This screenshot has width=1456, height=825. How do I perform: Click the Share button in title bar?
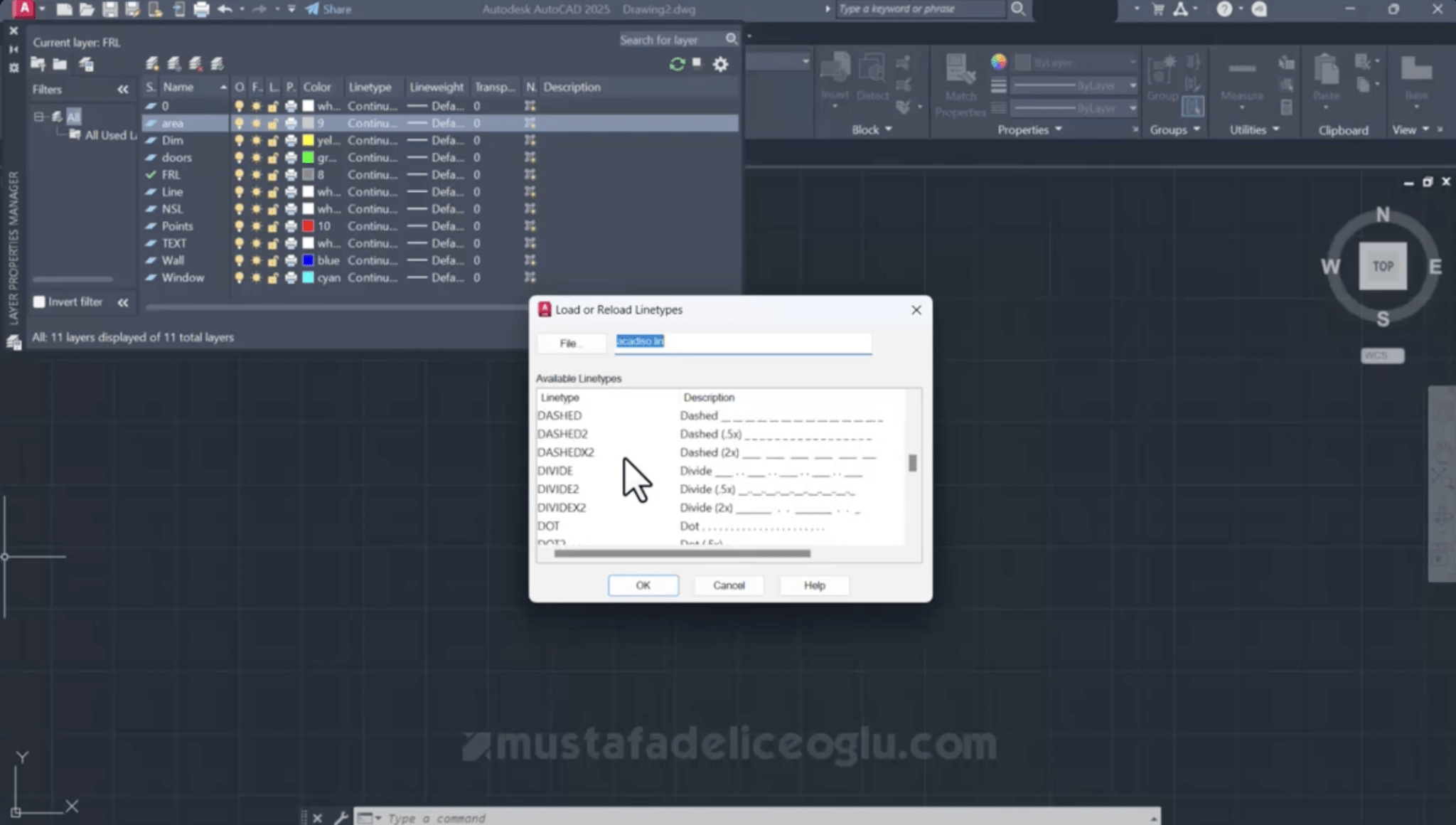(x=328, y=9)
